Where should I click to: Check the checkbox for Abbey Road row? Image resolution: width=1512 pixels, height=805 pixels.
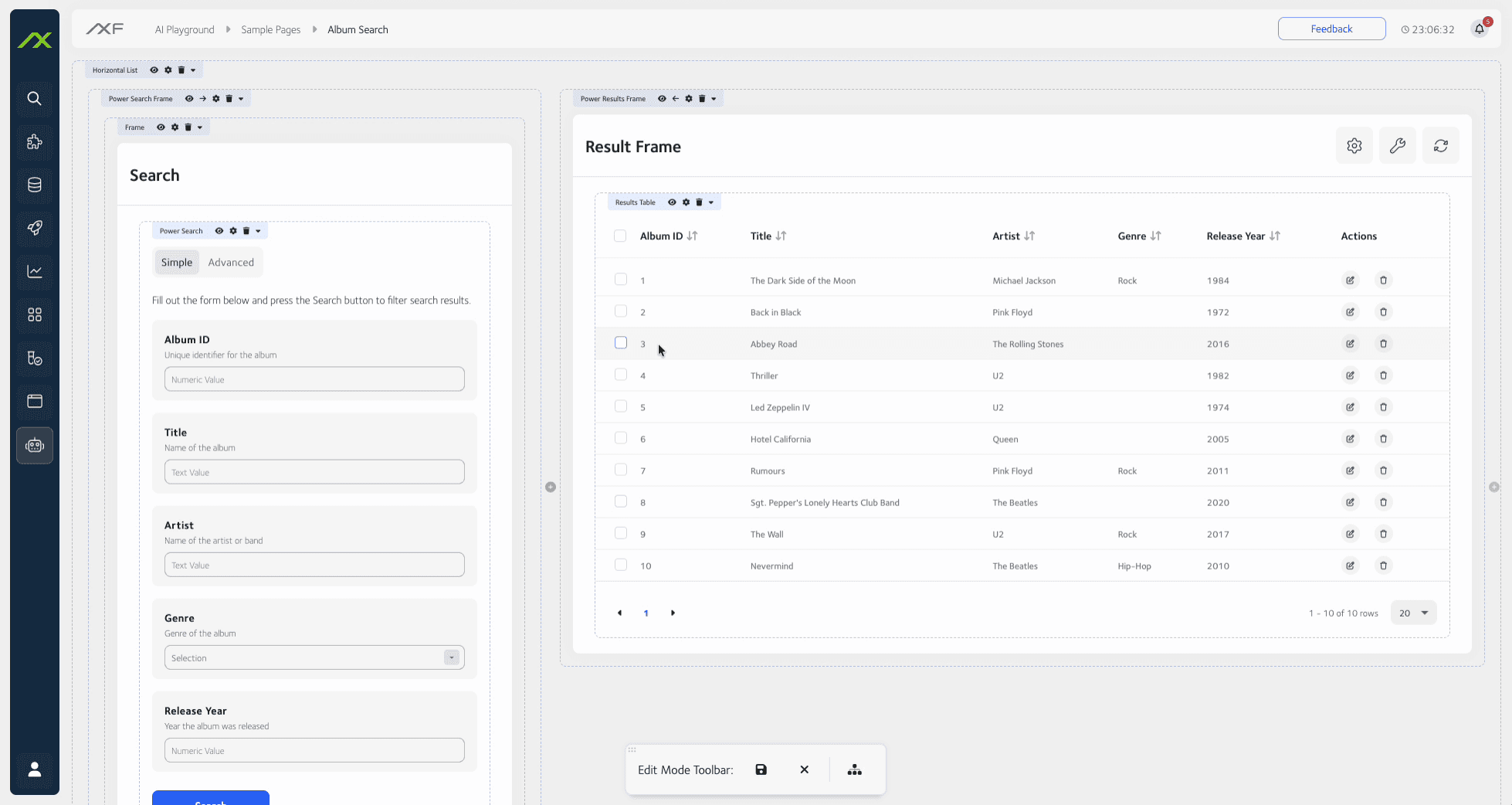[621, 342]
